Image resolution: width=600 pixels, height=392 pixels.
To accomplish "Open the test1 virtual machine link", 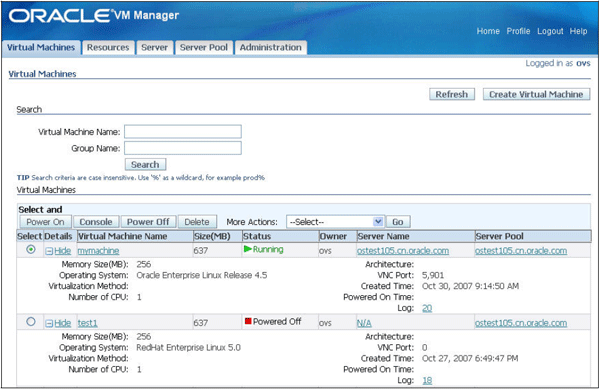I will (x=88, y=323).
